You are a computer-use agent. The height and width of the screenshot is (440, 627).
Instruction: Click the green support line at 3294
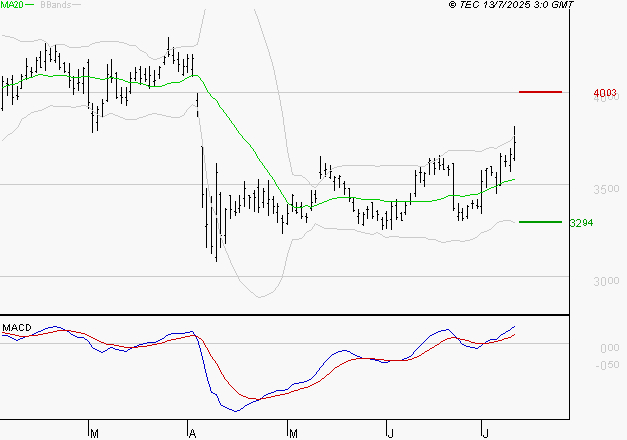point(541,222)
